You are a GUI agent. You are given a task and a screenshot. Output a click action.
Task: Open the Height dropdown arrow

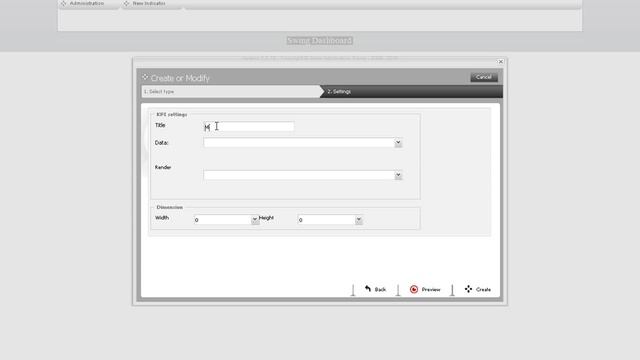pos(358,220)
